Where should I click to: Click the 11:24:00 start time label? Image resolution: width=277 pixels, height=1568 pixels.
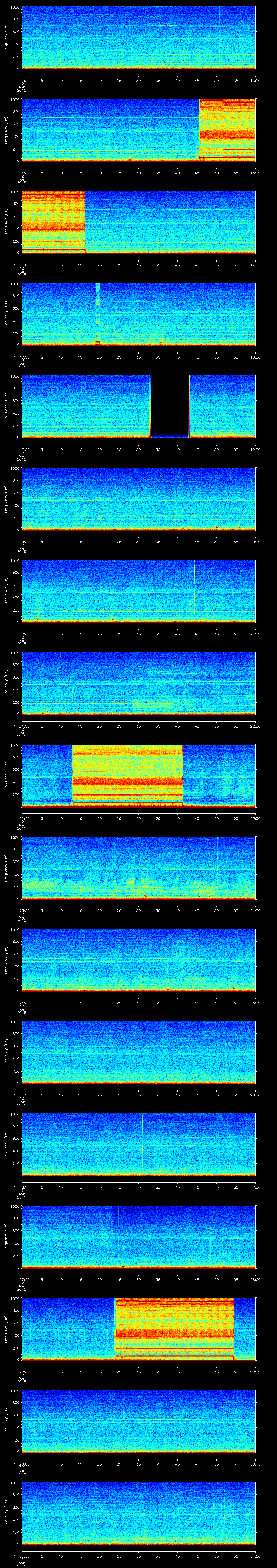click(x=22, y=1003)
